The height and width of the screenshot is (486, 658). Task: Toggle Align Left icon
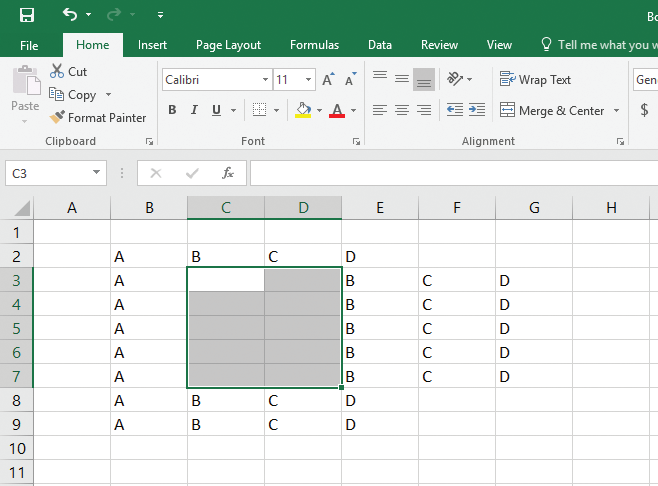coord(380,110)
